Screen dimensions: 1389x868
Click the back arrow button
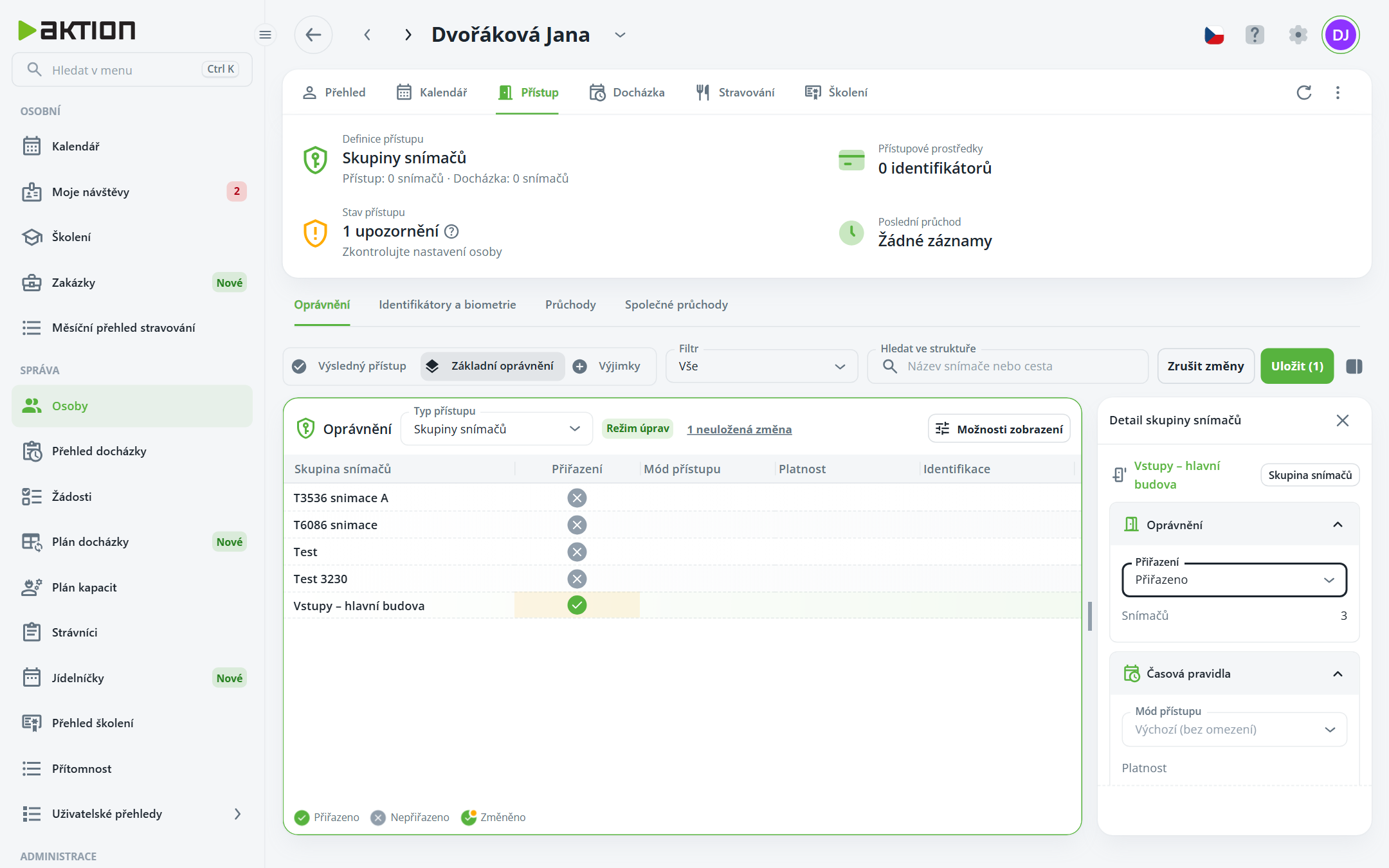313,35
